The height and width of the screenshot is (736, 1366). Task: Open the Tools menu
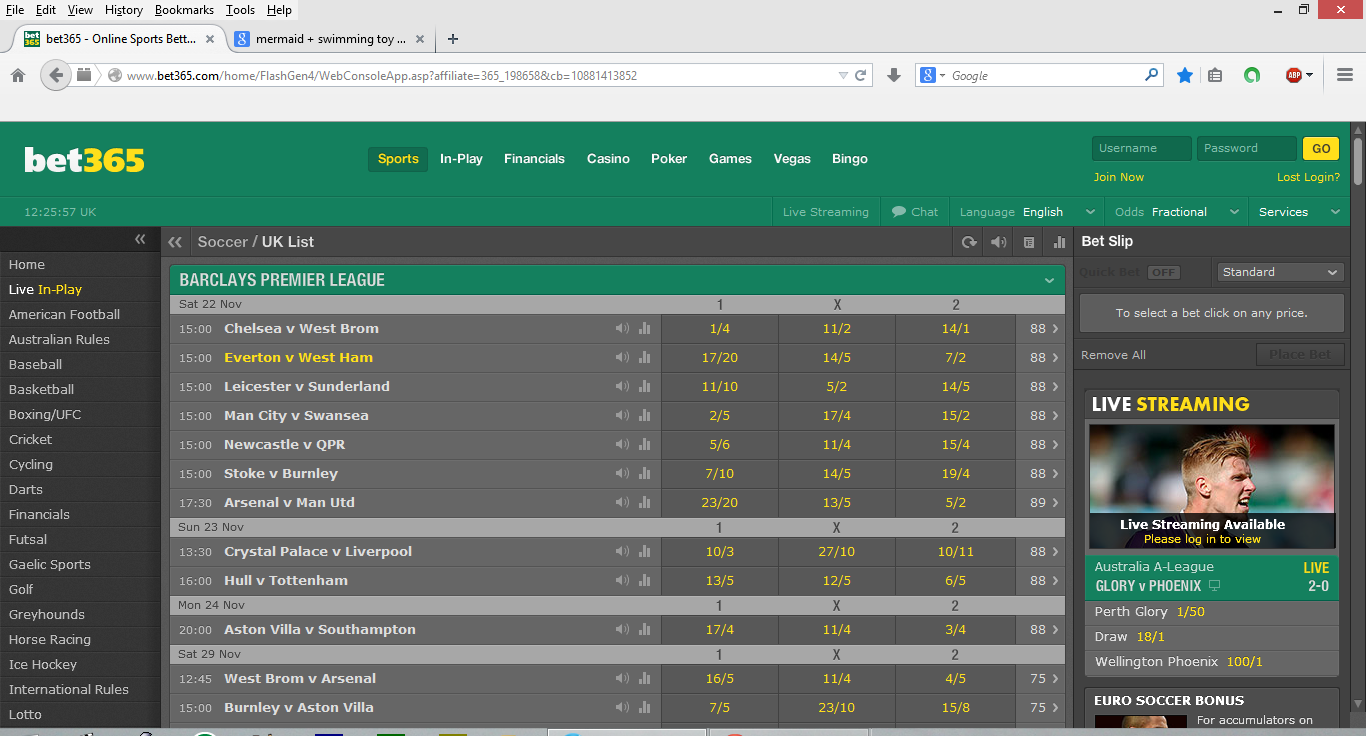tap(240, 10)
